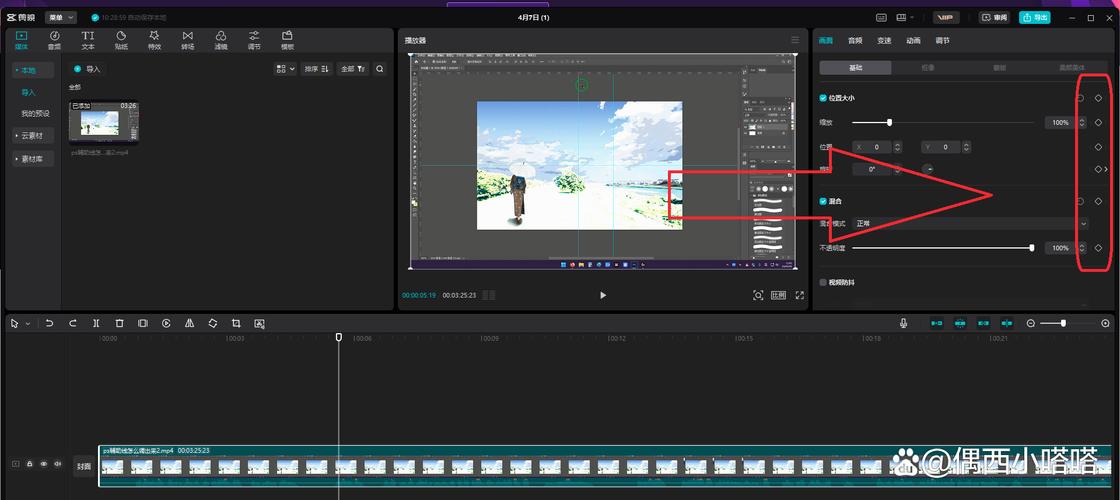
Task: Select the 贴纸 (Stickers) icon
Action: pos(121,40)
